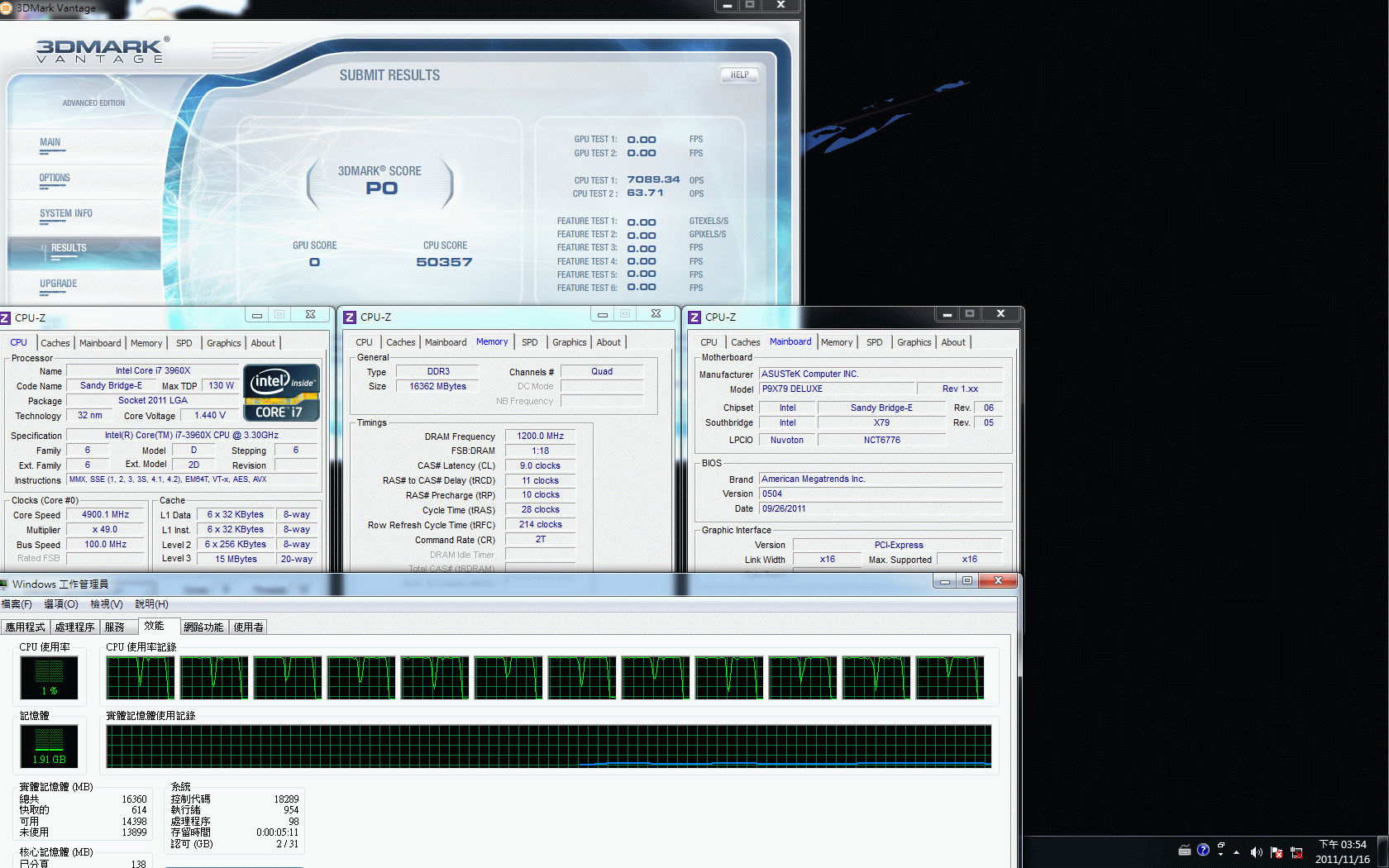This screenshot has width=1389, height=868.
Task: Open the 檔案(F) menu in Task Manager
Action: pos(17,604)
